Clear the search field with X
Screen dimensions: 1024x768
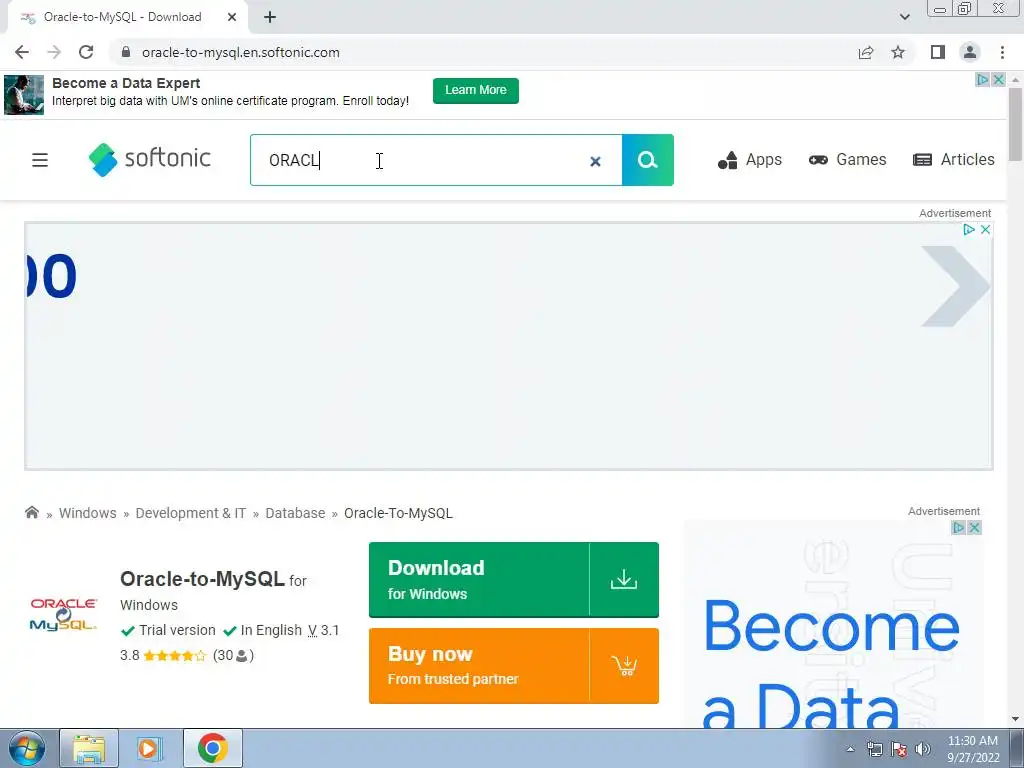click(x=595, y=161)
